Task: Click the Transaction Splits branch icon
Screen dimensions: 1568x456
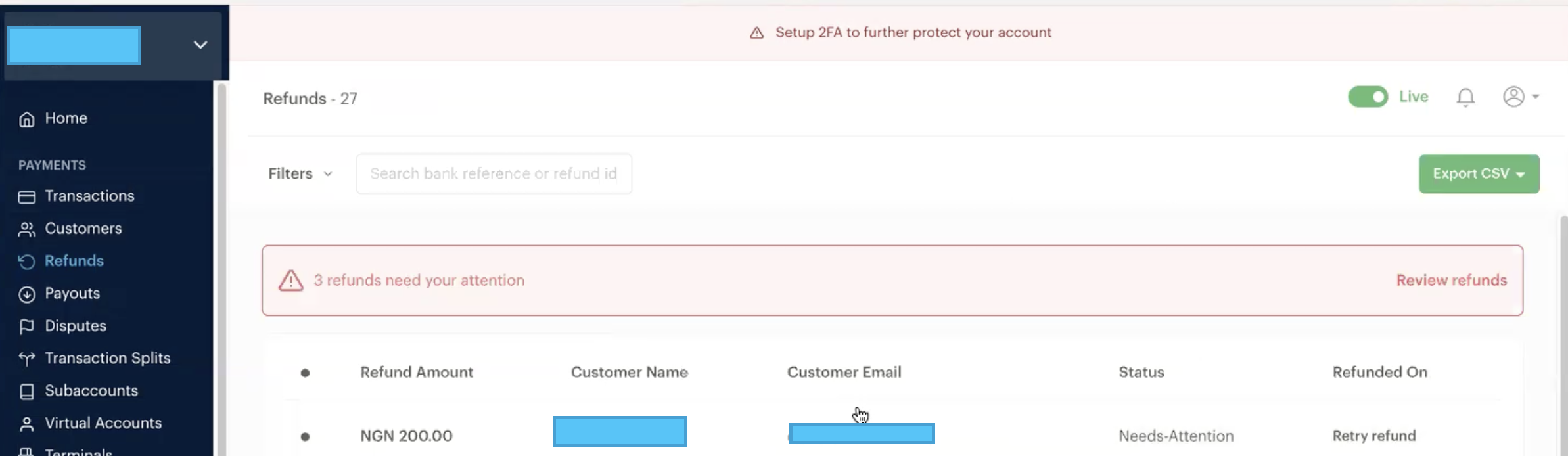Action: [x=26, y=359]
